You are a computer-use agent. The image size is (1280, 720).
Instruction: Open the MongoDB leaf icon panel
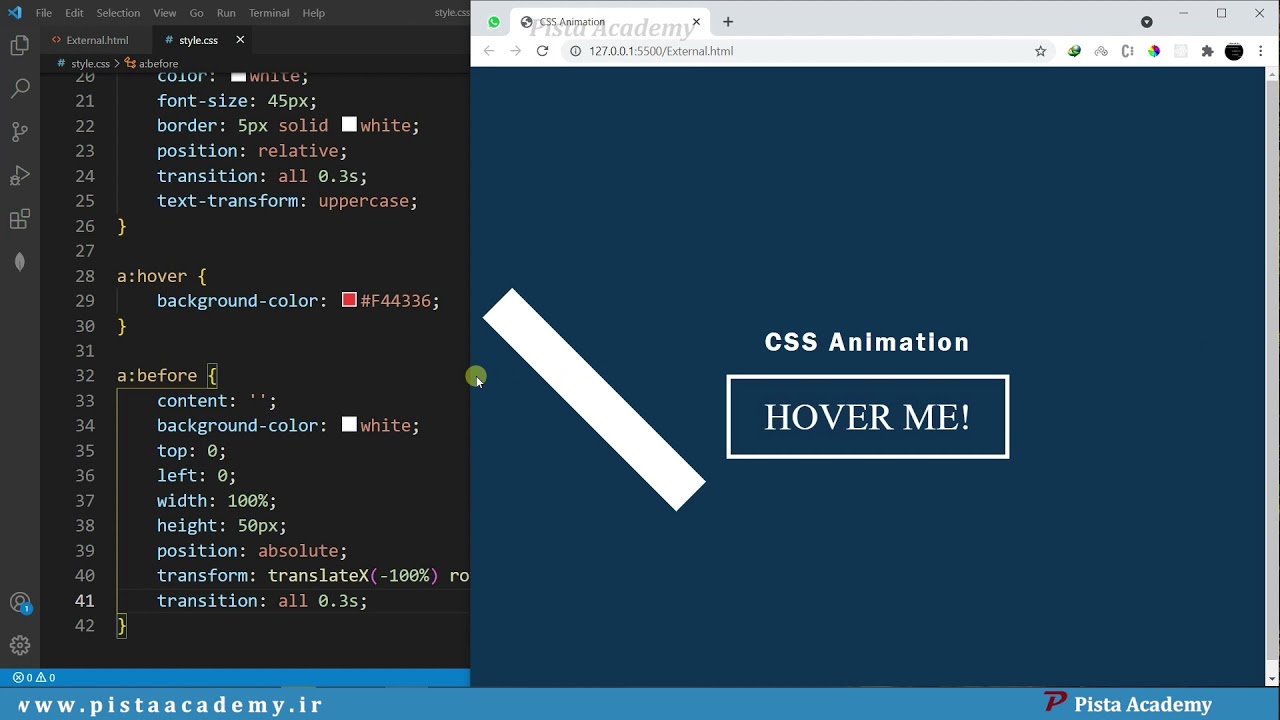(x=19, y=262)
